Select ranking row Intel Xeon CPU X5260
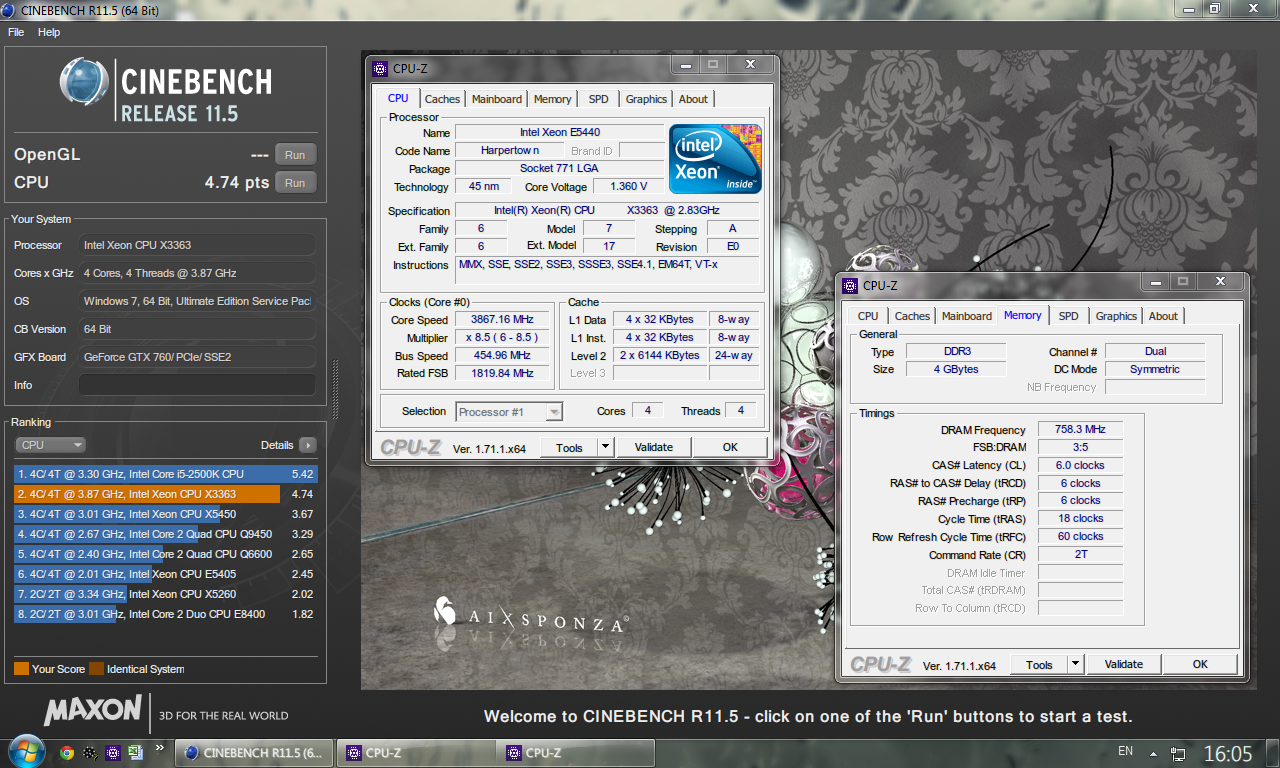This screenshot has height=768, width=1280. pyautogui.click(x=166, y=594)
